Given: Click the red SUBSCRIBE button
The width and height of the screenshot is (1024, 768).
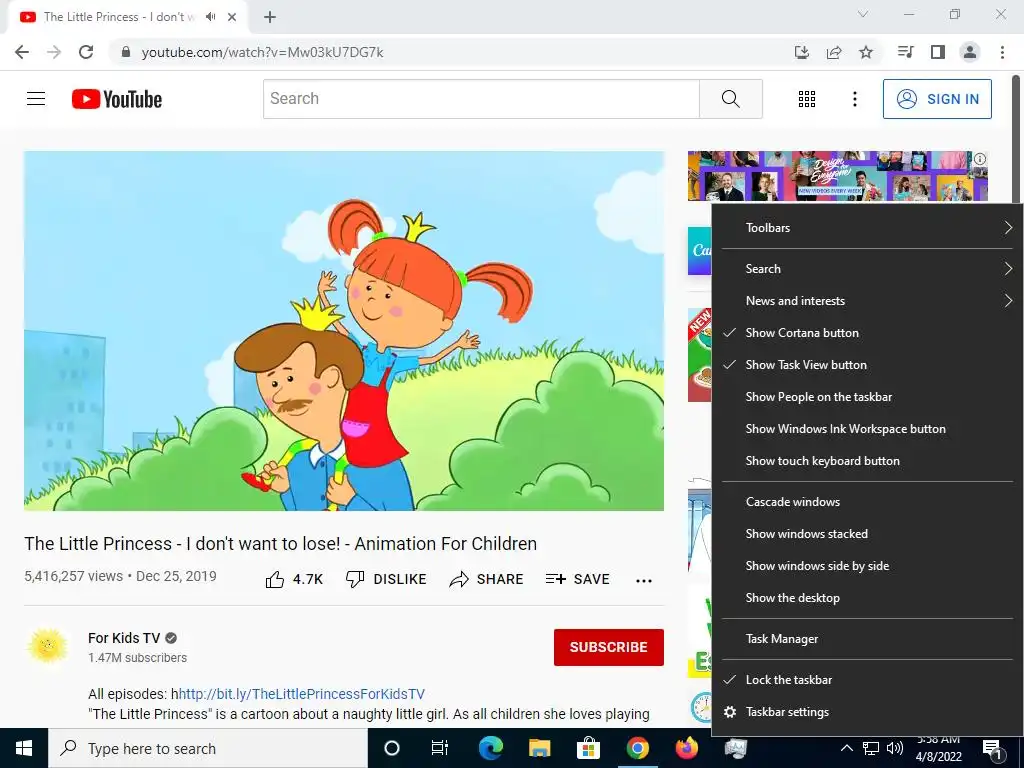Looking at the screenshot, I should coord(609,647).
